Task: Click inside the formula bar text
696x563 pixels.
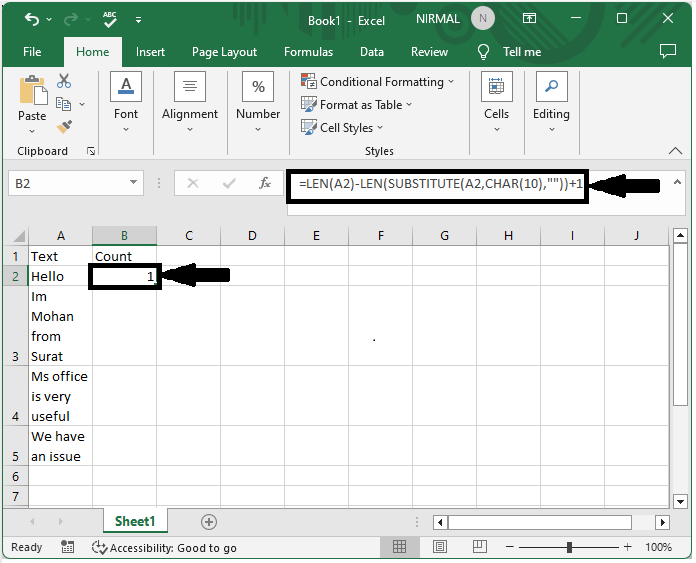Action: coord(440,184)
